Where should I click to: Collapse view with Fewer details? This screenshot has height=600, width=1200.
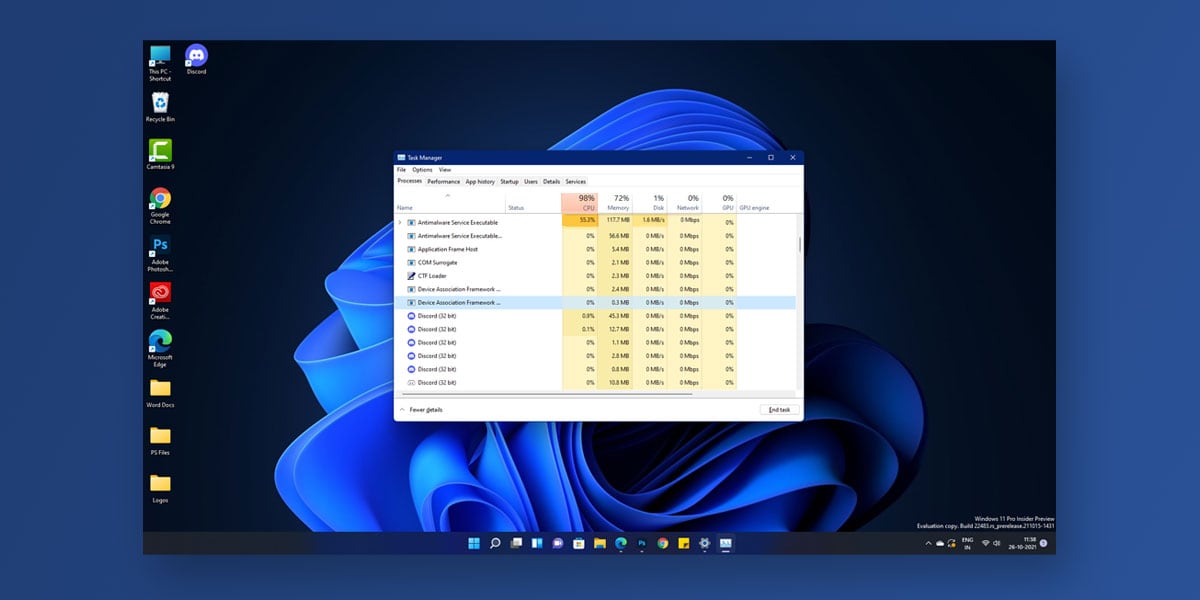(421, 410)
